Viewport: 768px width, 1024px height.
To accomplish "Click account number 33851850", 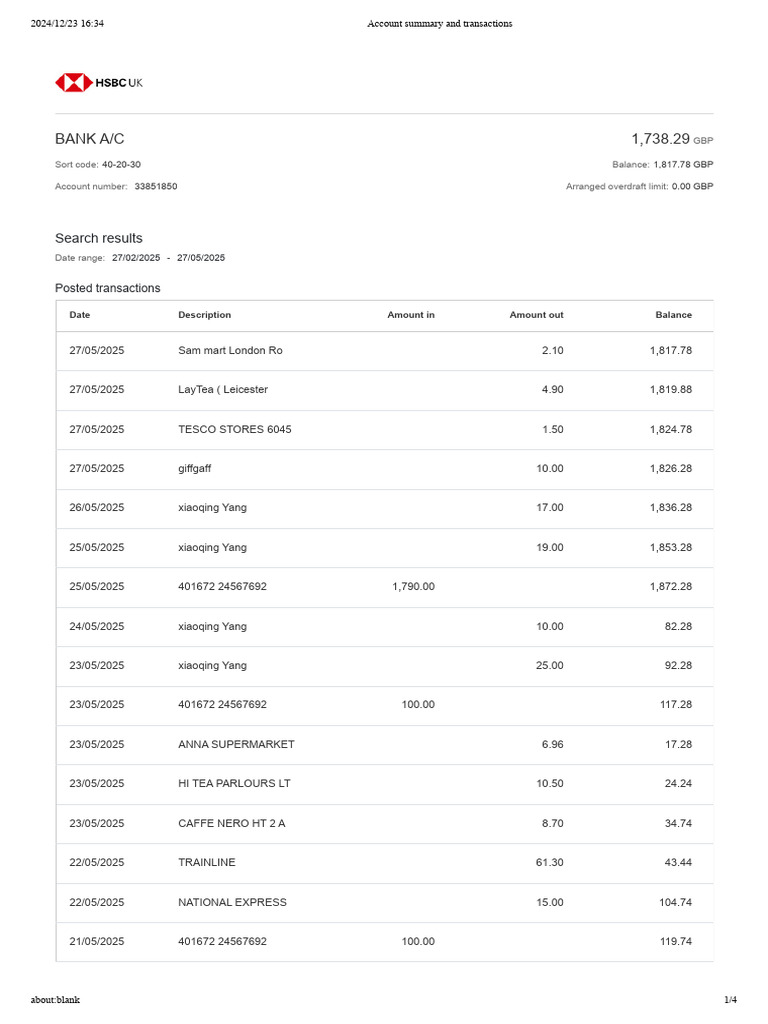I will coord(155,186).
